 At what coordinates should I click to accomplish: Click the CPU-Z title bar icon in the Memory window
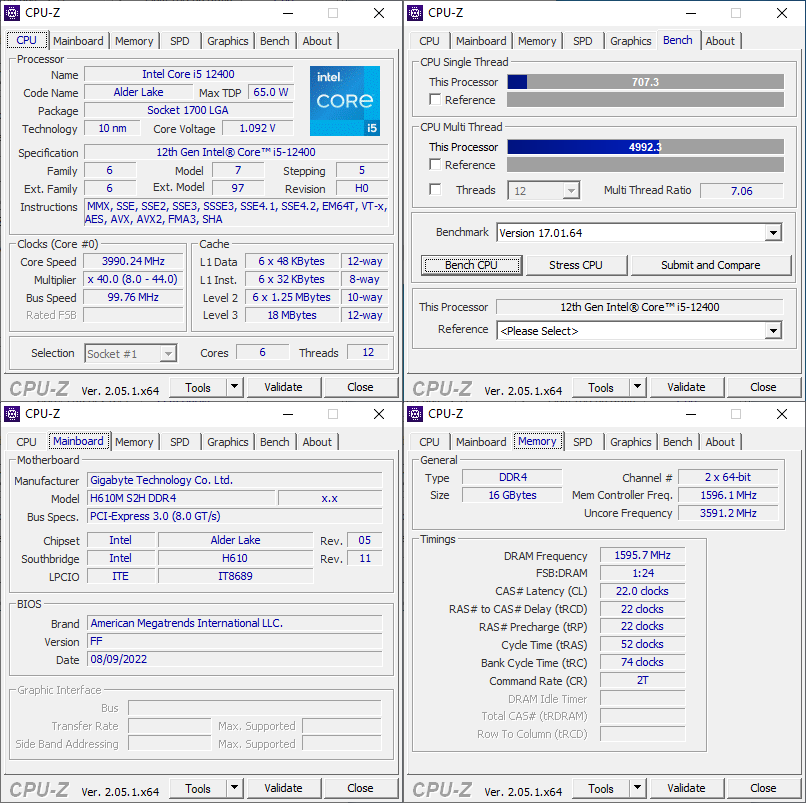point(415,414)
